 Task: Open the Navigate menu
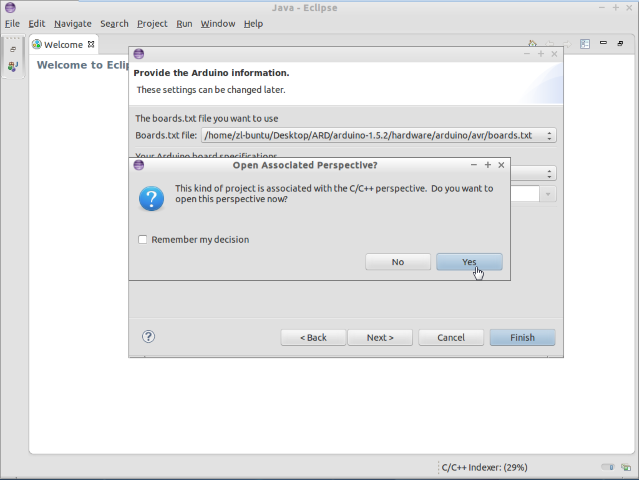coord(73,24)
